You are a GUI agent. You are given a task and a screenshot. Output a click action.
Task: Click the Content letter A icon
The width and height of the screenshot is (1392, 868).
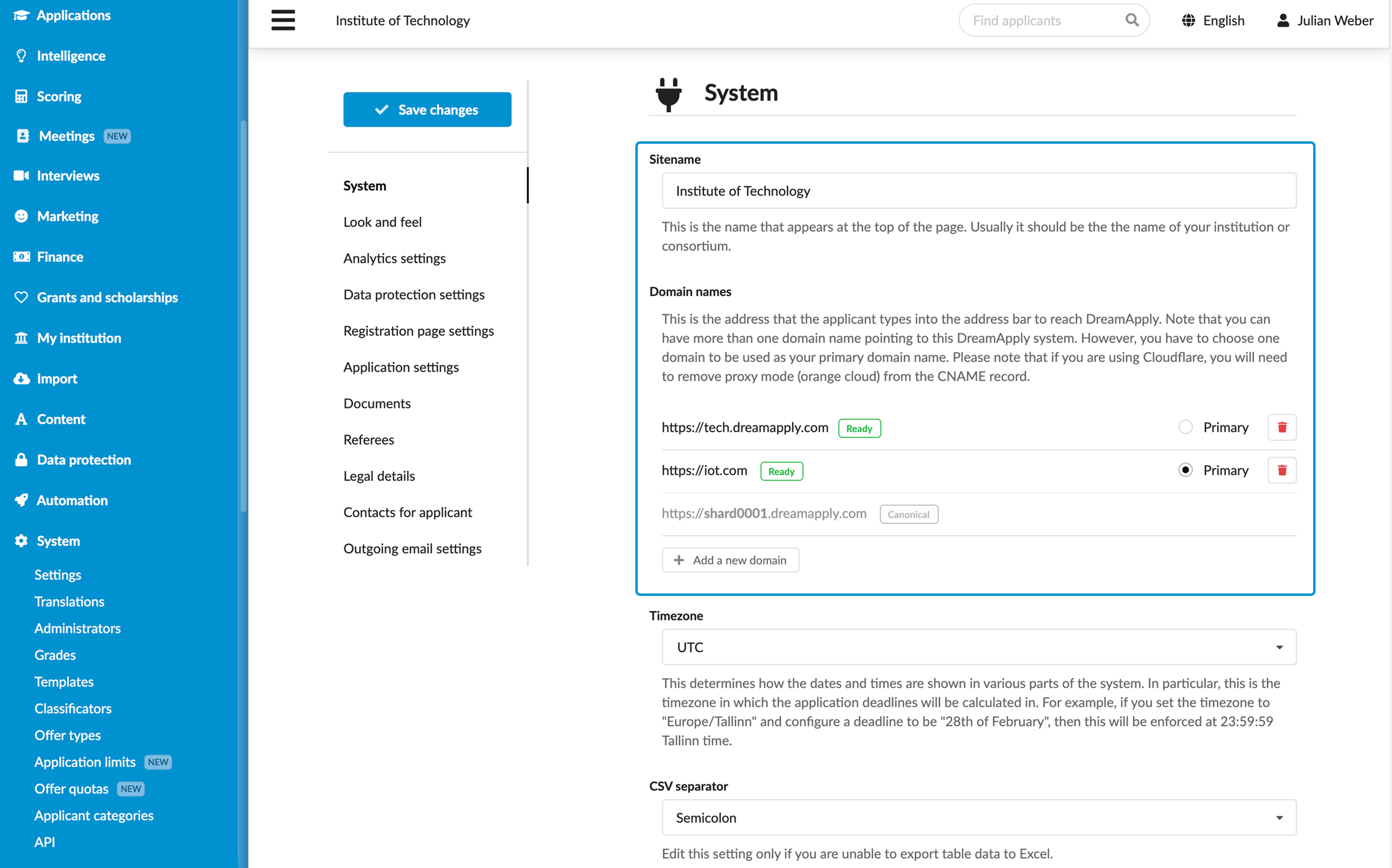(x=21, y=419)
